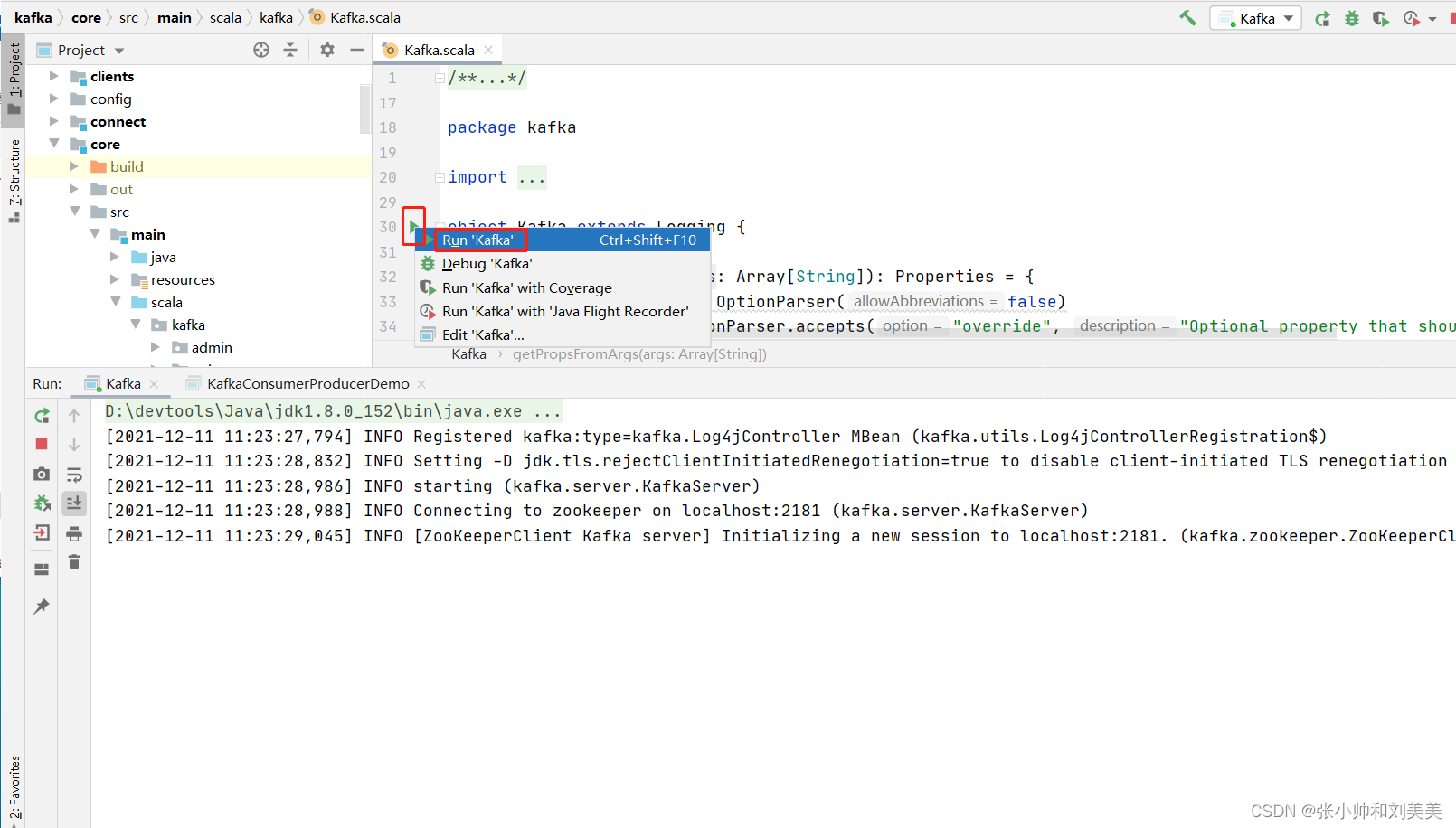This screenshot has width=1456, height=828.
Task: Click the Collapse All icon in Project panel
Action: tap(290, 50)
